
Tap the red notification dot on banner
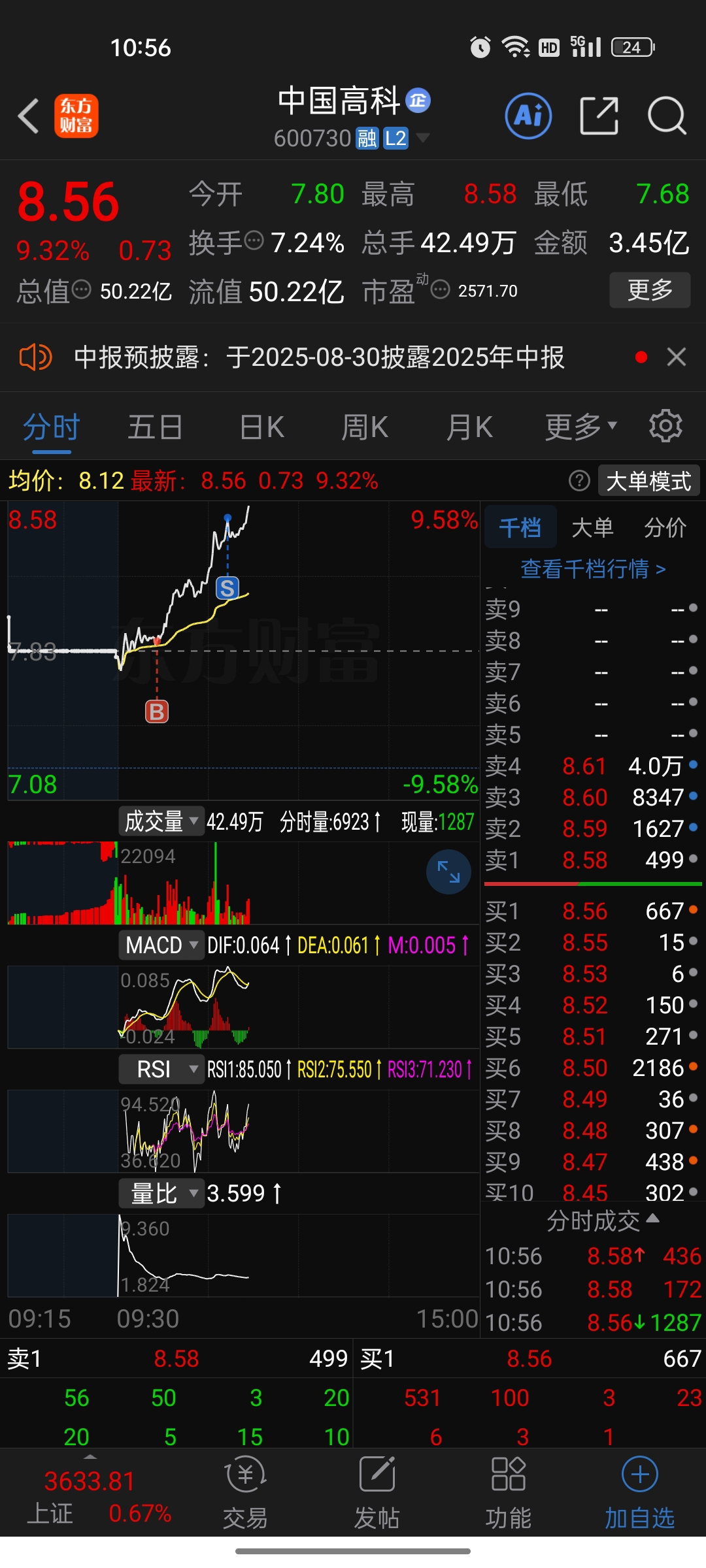click(x=641, y=357)
